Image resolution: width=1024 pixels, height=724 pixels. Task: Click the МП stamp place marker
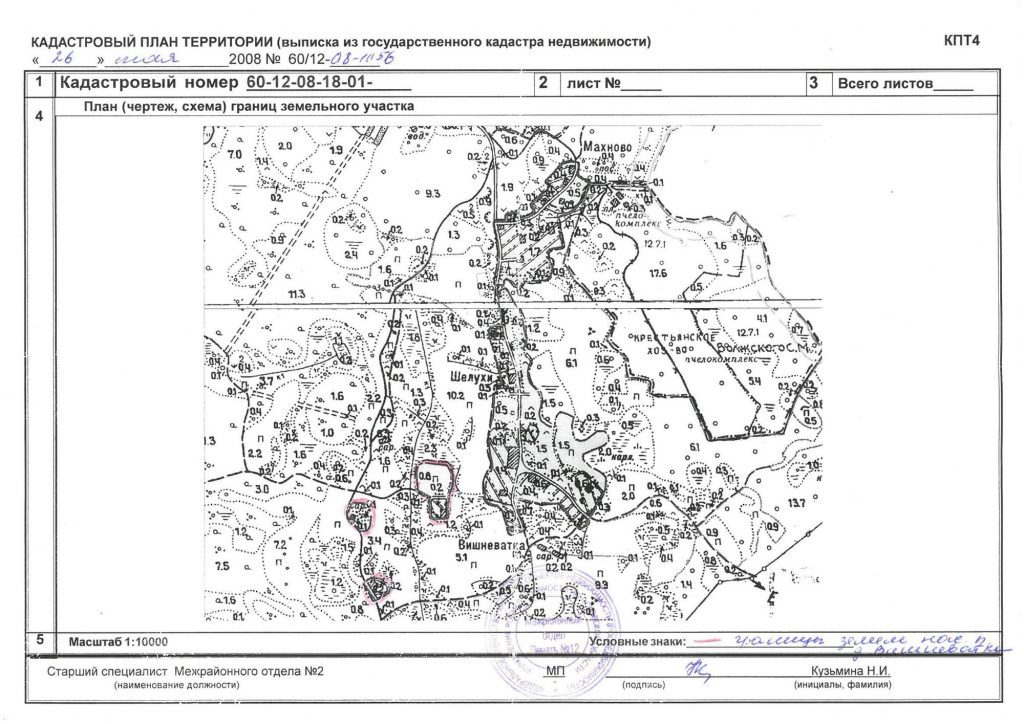[556, 672]
